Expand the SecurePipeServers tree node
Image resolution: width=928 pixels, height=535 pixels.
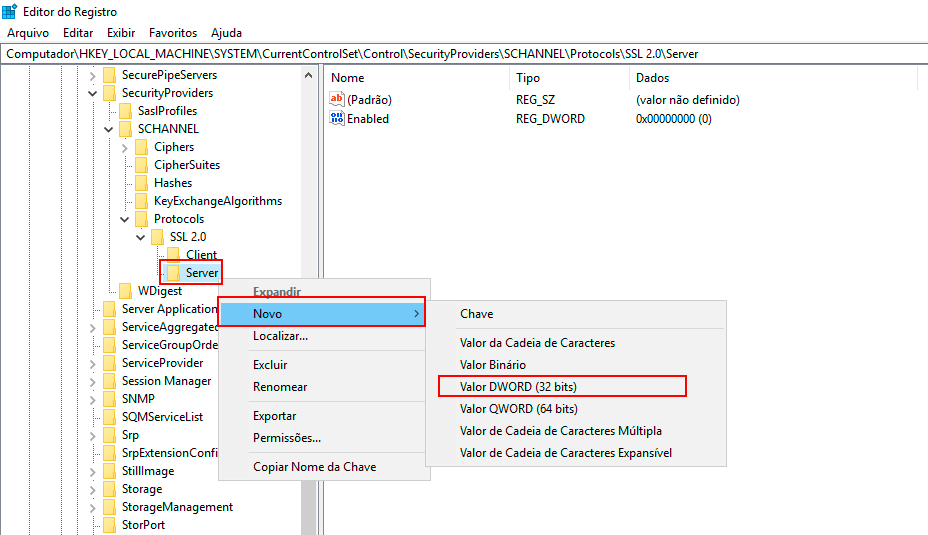92,76
